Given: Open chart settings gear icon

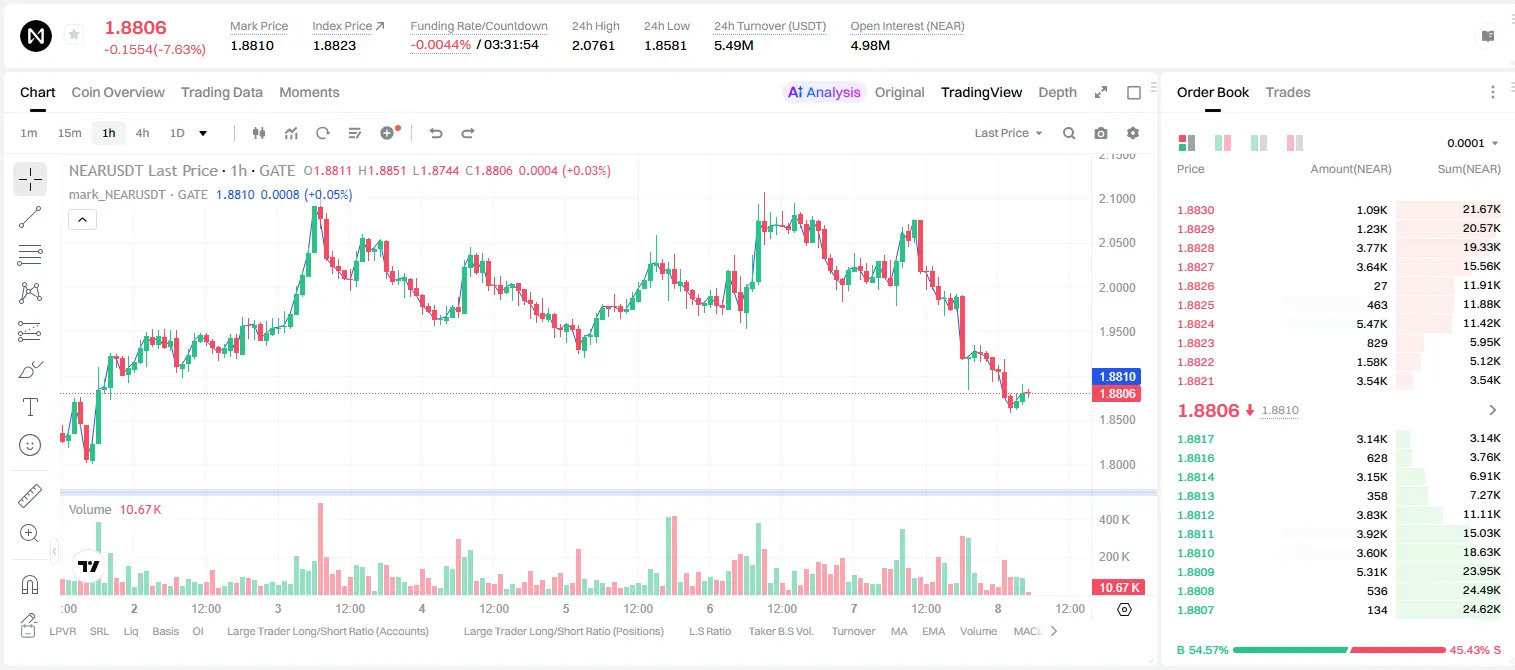Looking at the screenshot, I should (x=1133, y=133).
